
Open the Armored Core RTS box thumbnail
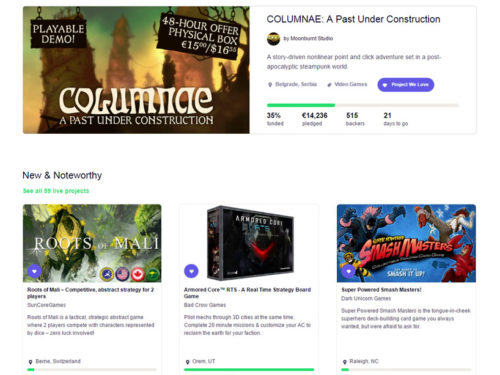[249, 243]
